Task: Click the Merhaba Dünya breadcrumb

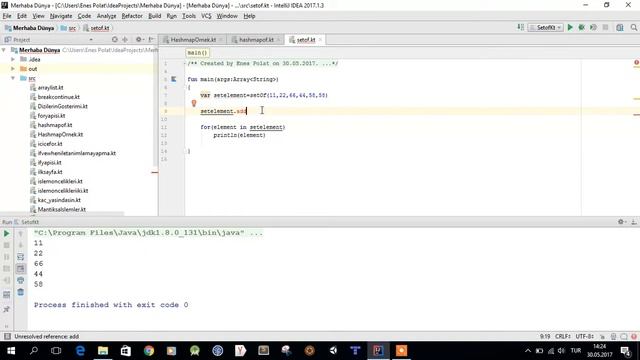Action: click(x=30, y=28)
